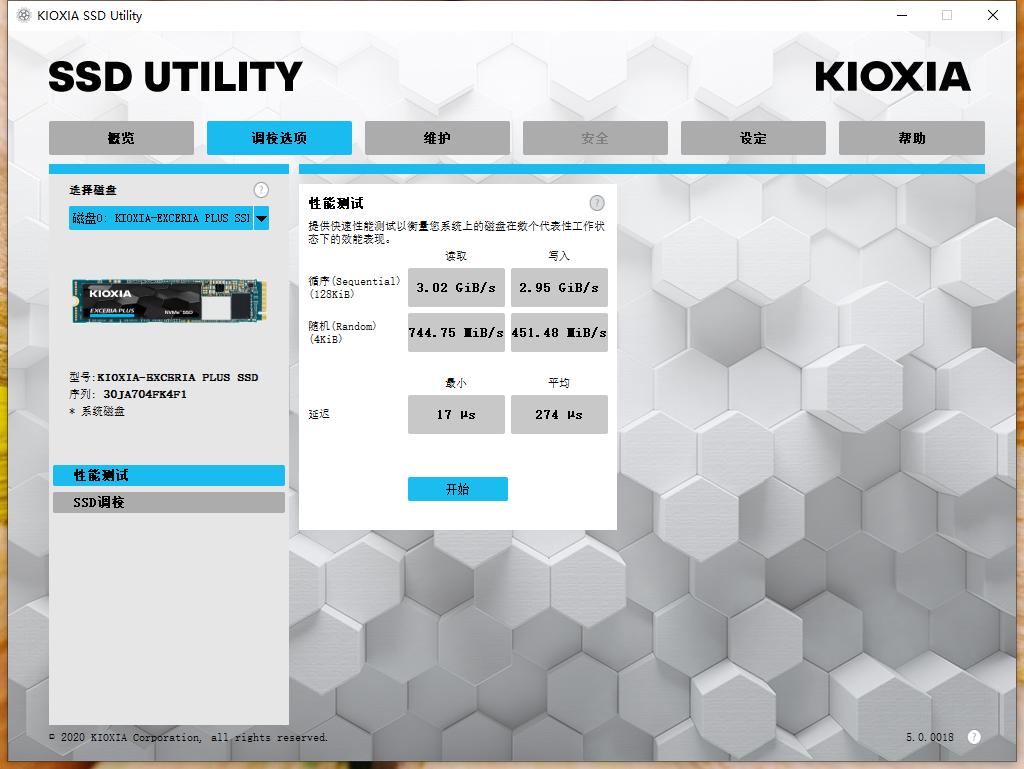Image resolution: width=1024 pixels, height=769 pixels.
Task: Minimize the KIOXIA SSD Utility window
Action: click(x=902, y=15)
